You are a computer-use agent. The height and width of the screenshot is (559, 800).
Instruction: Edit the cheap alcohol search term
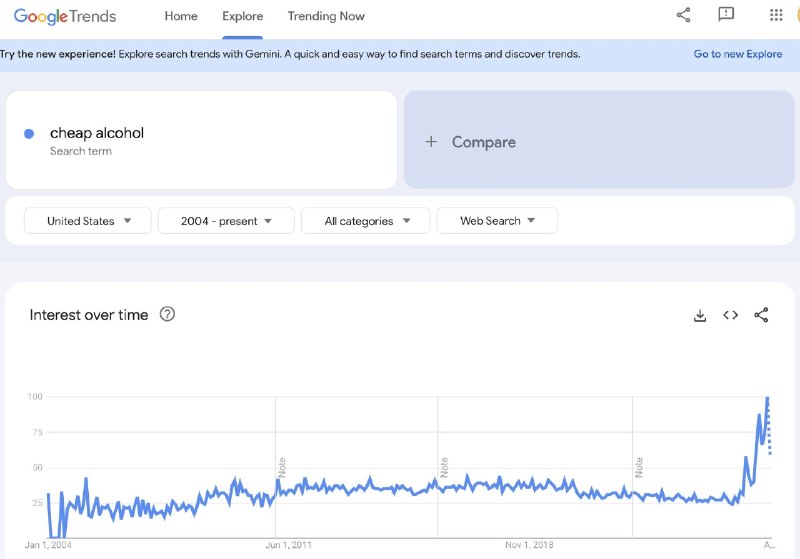tap(97, 133)
